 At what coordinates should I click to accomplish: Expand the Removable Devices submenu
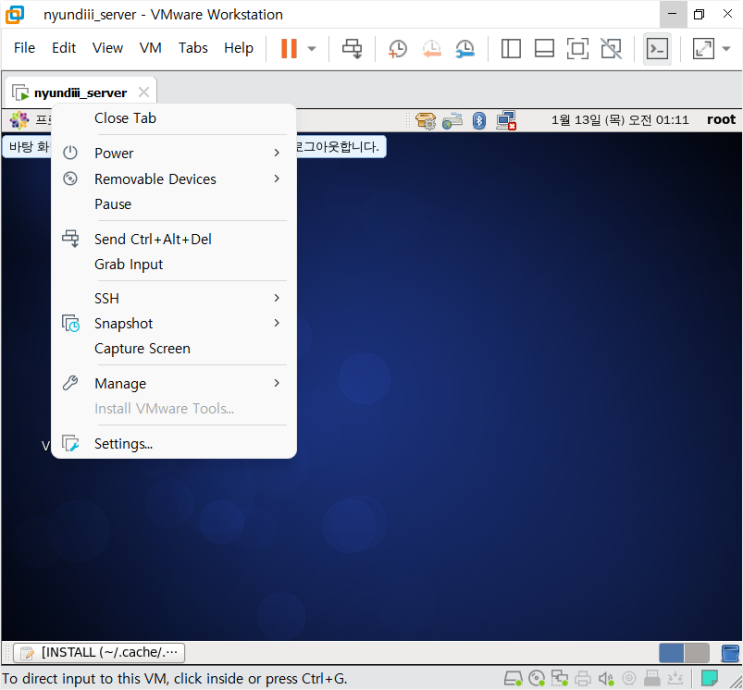tap(173, 179)
